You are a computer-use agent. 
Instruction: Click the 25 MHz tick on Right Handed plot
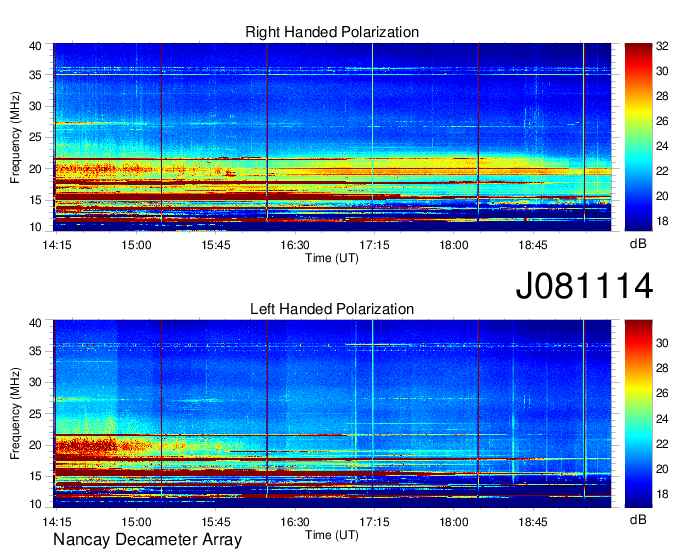click(35, 137)
